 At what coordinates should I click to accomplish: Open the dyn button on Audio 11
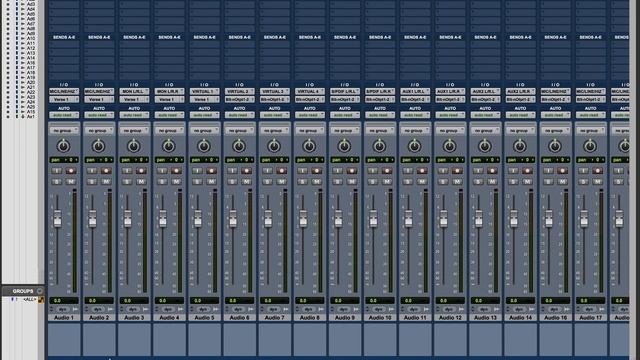414,310
